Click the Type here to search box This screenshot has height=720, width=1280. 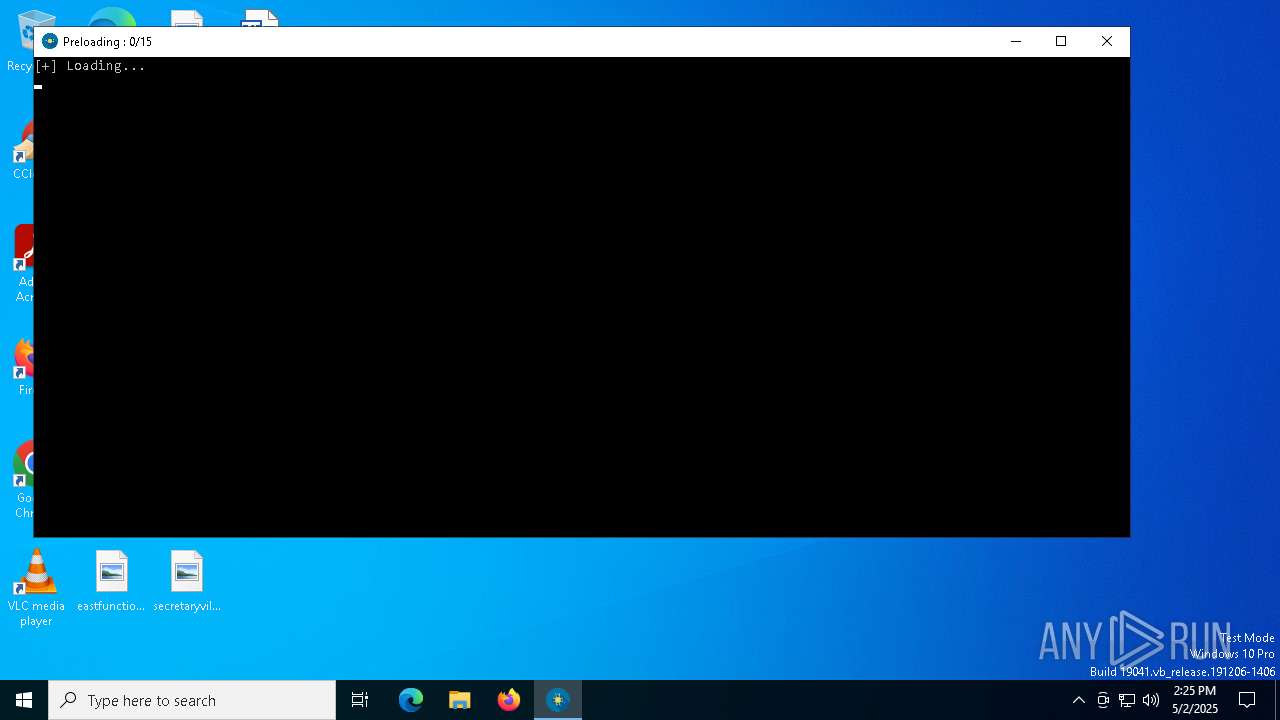(192, 700)
